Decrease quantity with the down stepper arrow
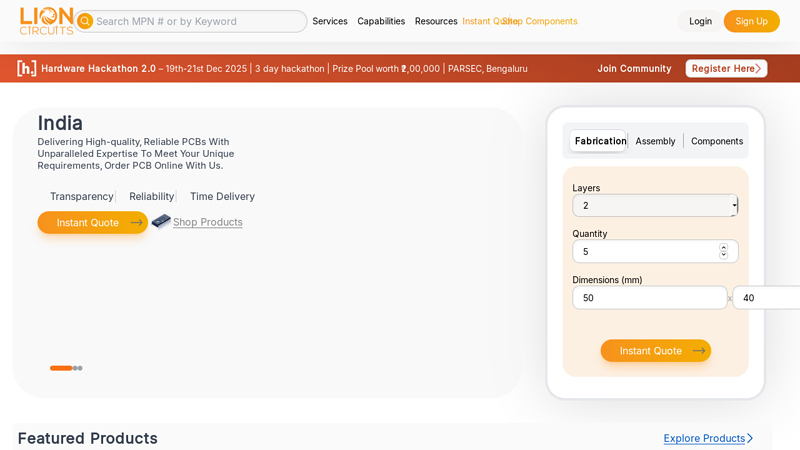The image size is (800, 450). (723, 255)
